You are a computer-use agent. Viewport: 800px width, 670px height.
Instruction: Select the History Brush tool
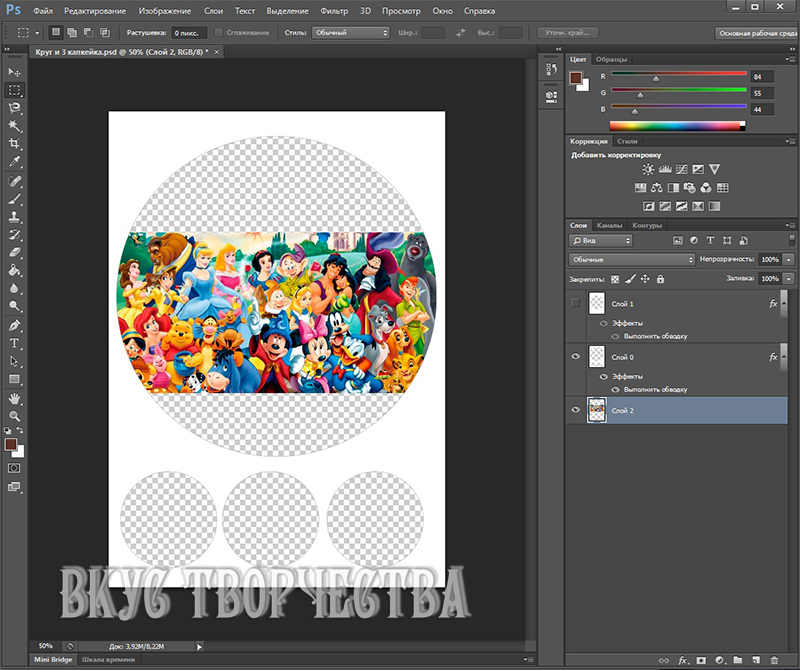pyautogui.click(x=14, y=235)
